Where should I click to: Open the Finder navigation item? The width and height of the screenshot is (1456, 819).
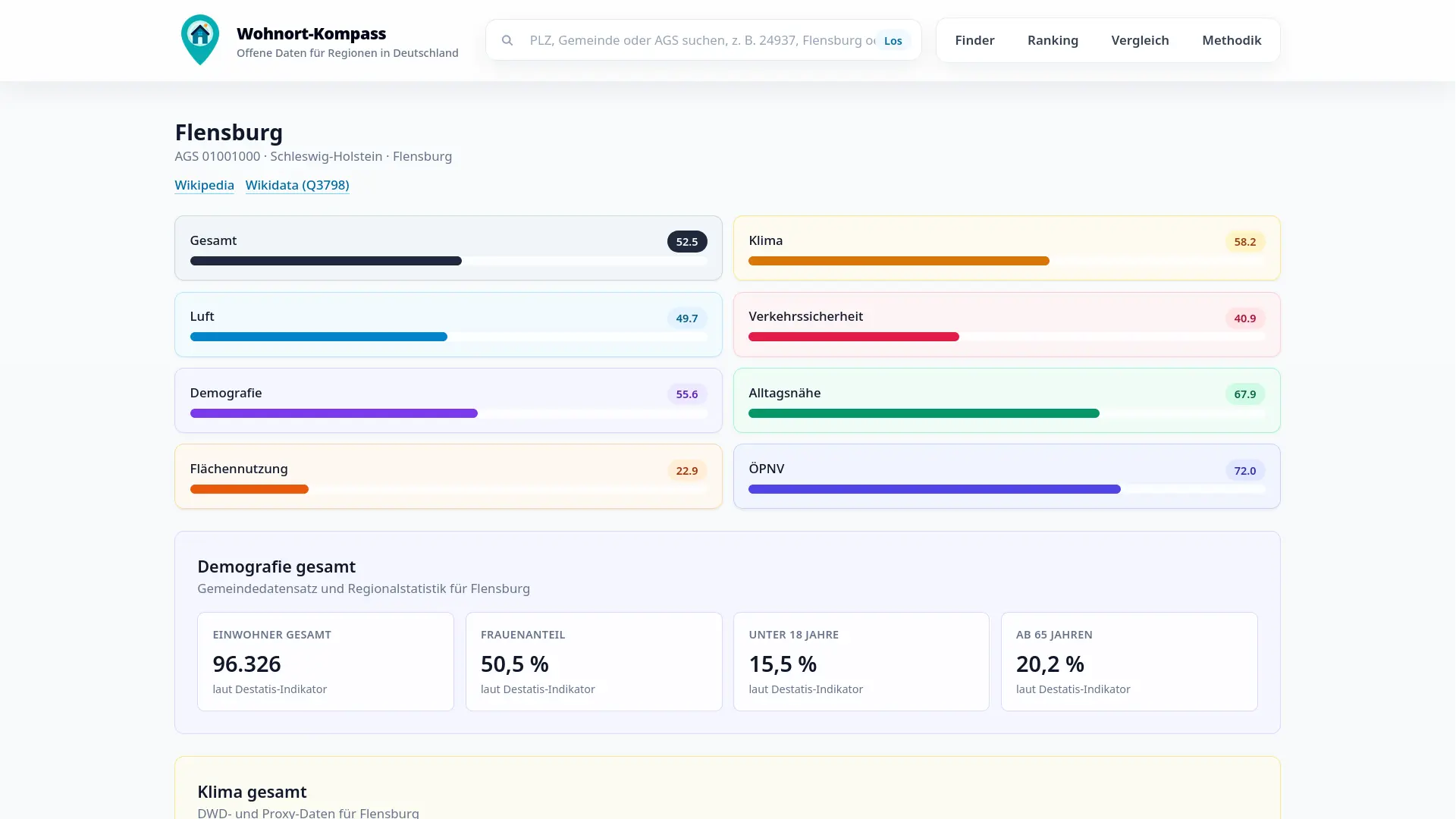tap(974, 40)
